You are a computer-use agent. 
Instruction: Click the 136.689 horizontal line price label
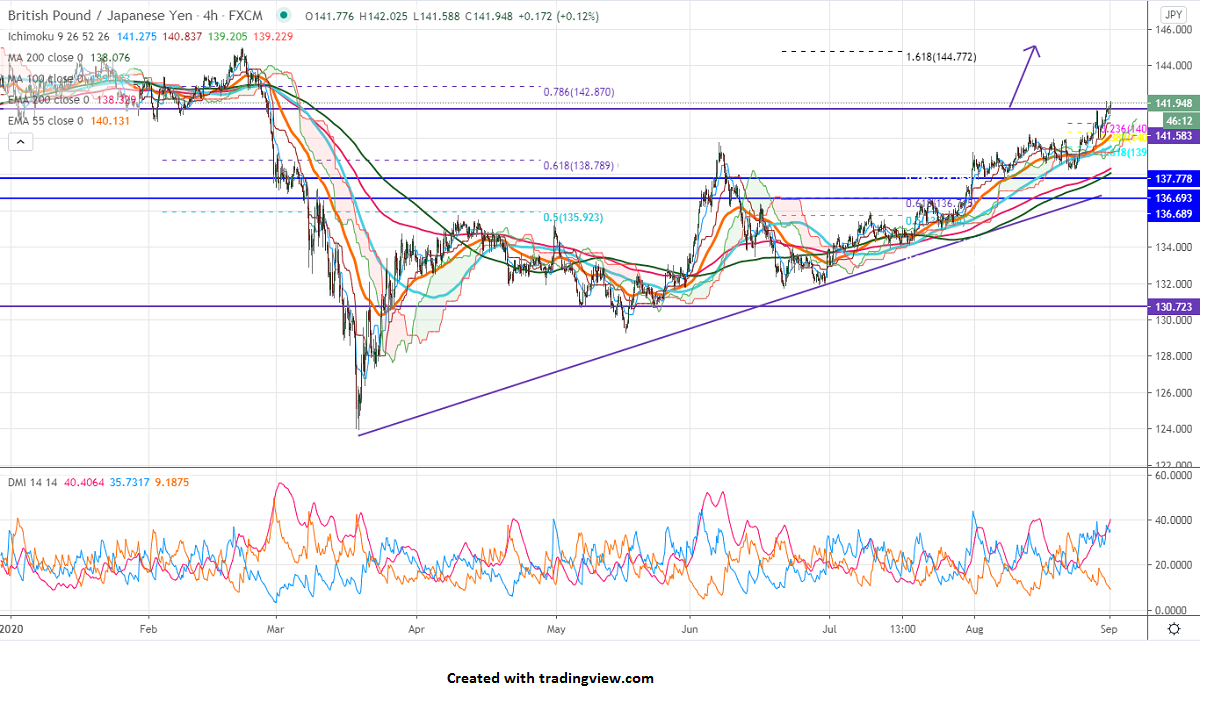pos(1172,214)
